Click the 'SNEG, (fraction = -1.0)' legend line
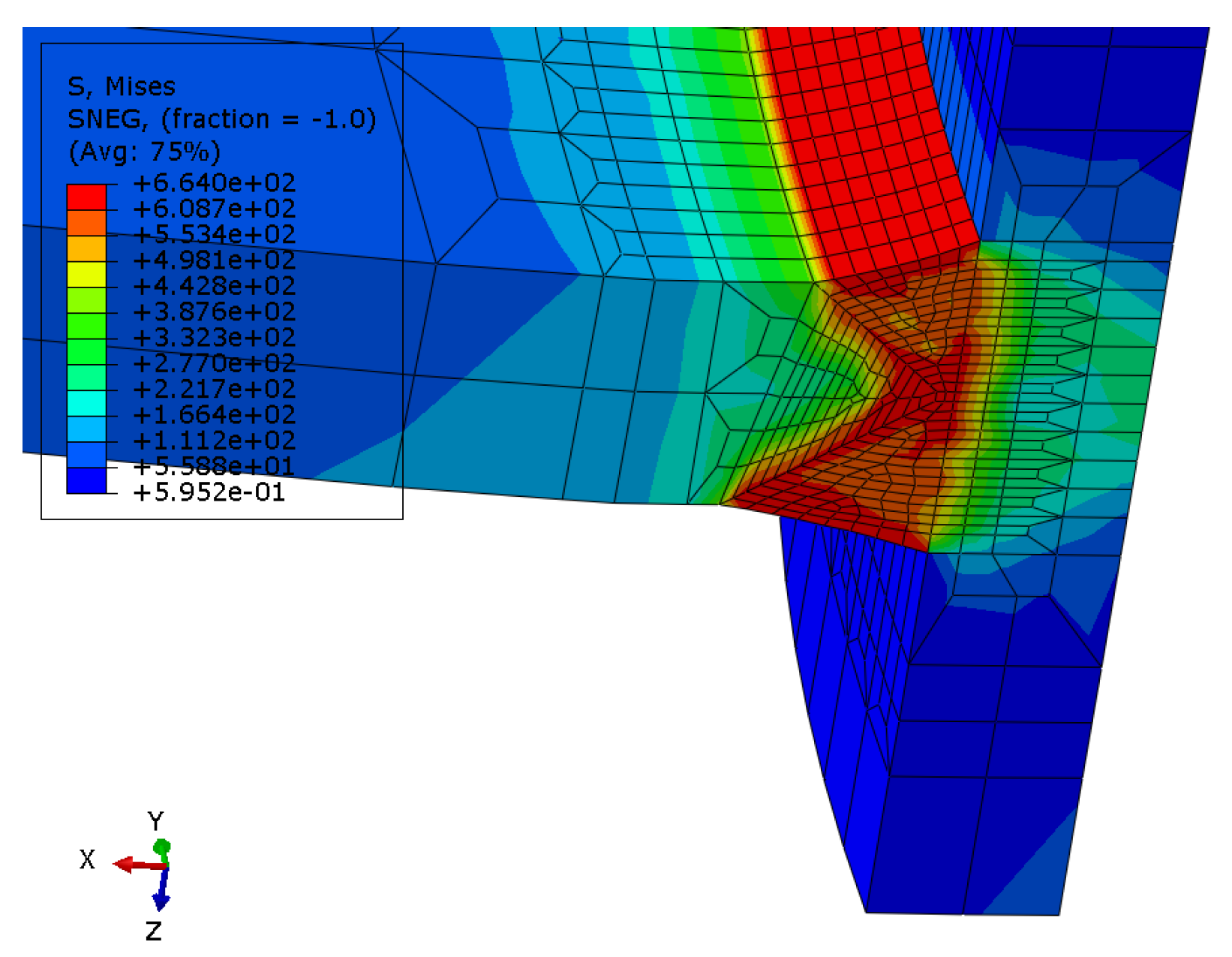The width and height of the screenshot is (1232, 957). [x=221, y=119]
